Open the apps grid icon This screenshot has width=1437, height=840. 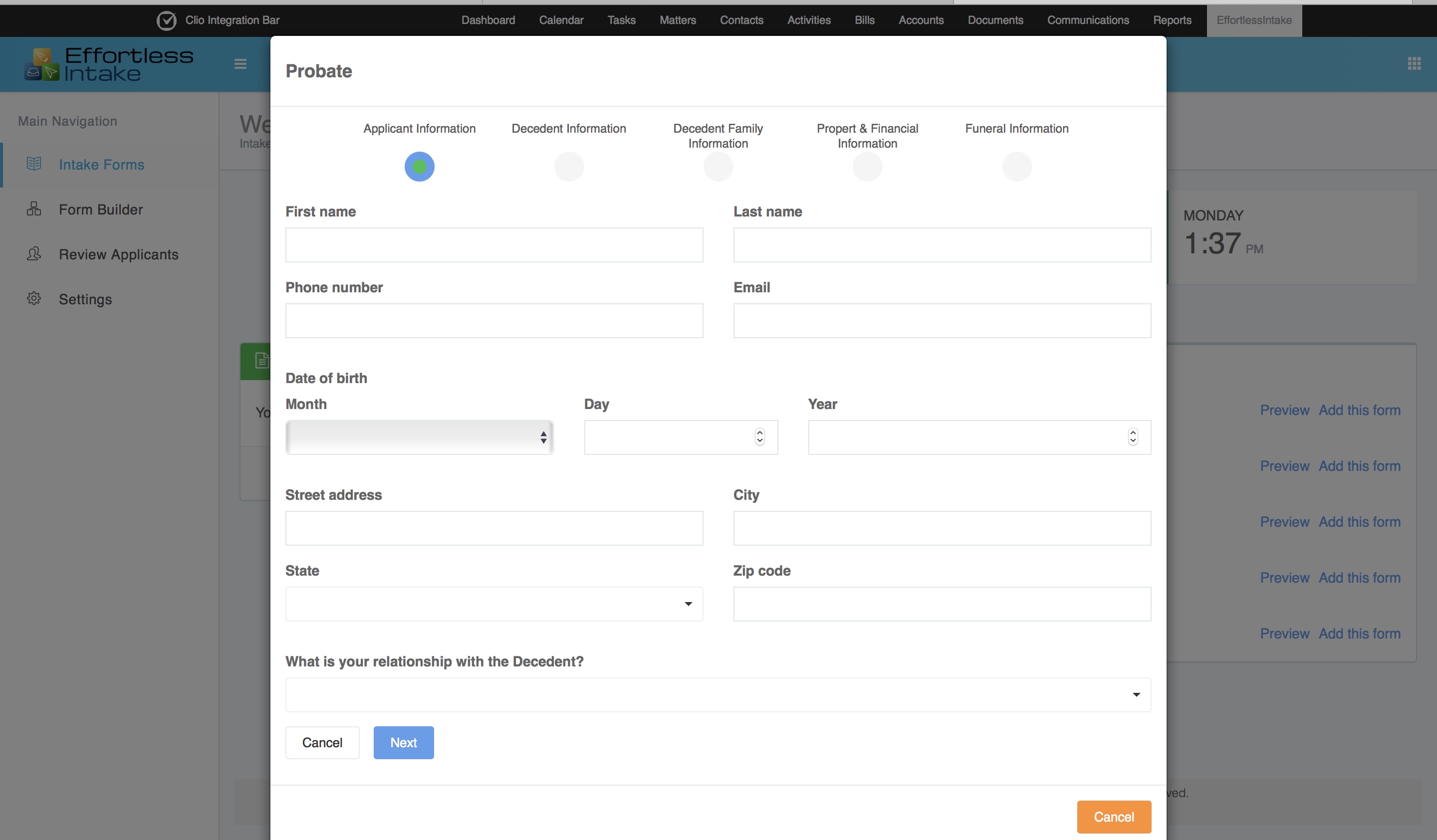coord(1414,64)
